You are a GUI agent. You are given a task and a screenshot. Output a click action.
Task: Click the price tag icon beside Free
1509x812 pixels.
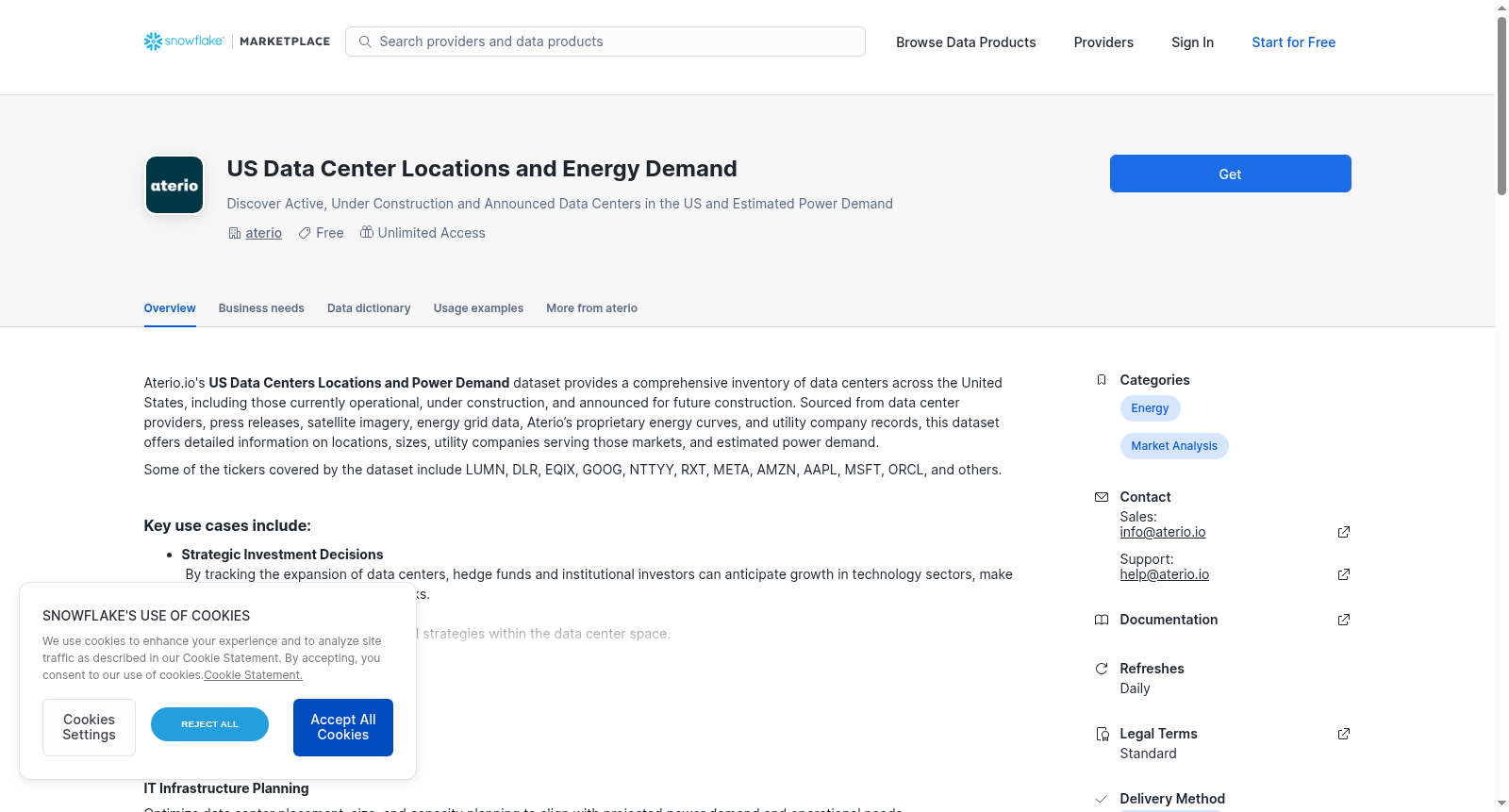click(x=305, y=233)
